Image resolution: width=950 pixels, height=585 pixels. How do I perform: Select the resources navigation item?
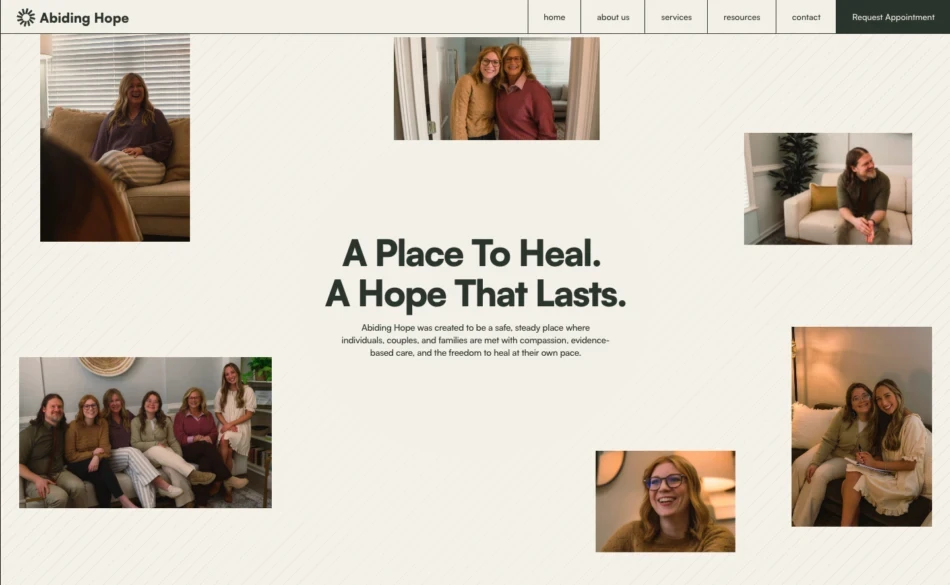click(742, 17)
